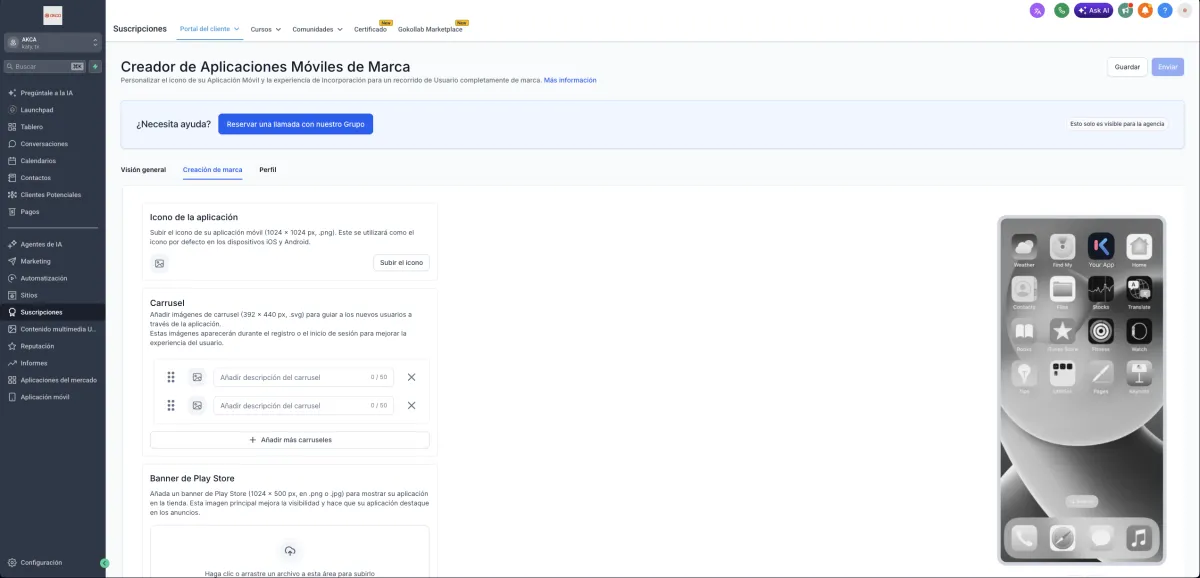Click the first carousel drag handle
Image resolution: width=1200 pixels, height=578 pixels.
tap(171, 377)
